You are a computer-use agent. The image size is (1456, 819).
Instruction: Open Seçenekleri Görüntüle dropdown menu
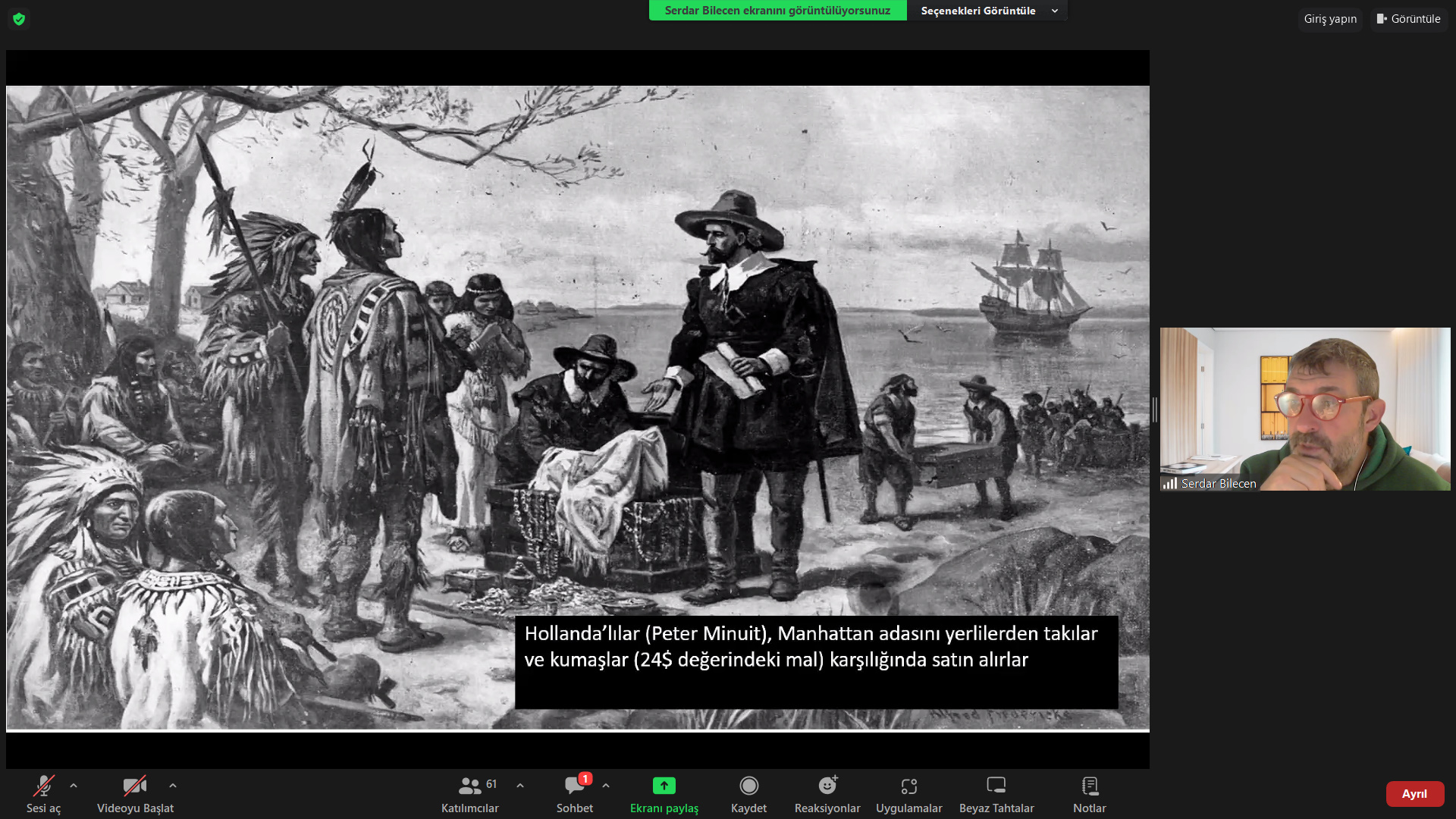click(x=987, y=11)
